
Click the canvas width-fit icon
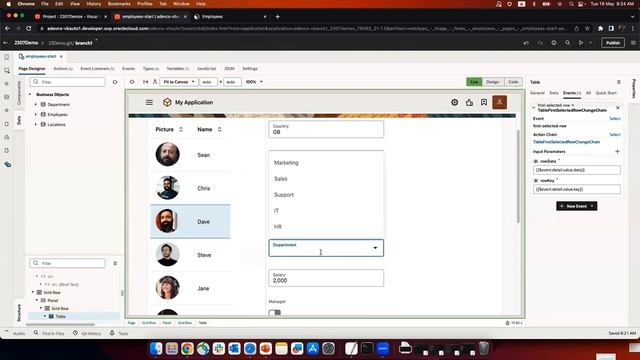(145, 82)
